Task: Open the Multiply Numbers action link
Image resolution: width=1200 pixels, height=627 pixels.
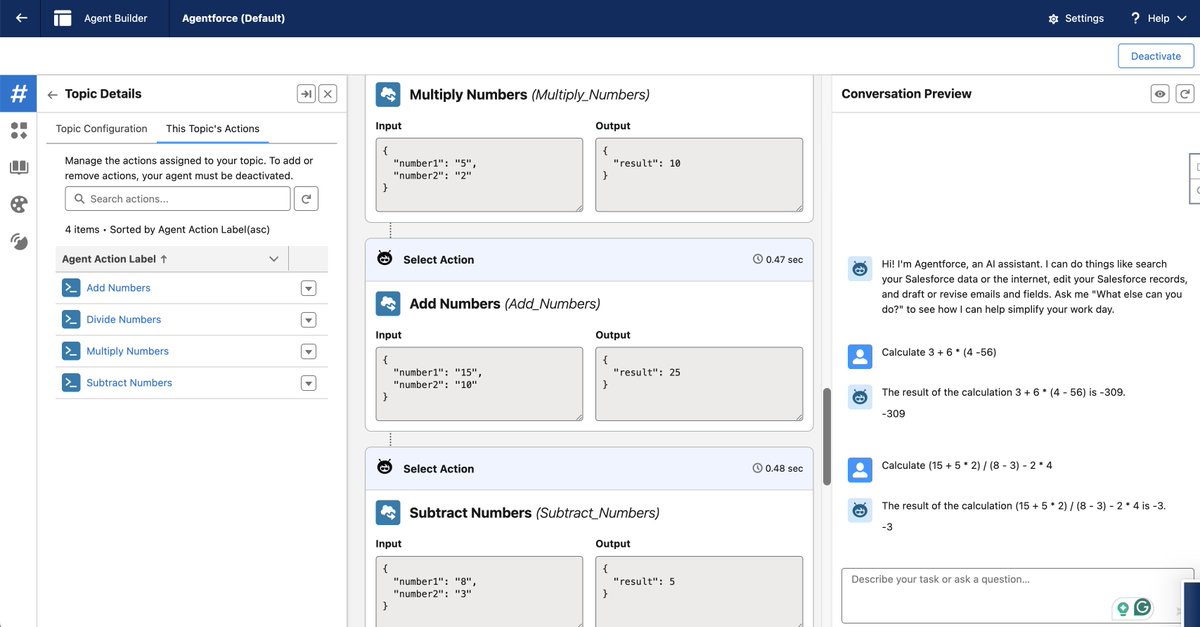Action: [x=128, y=351]
